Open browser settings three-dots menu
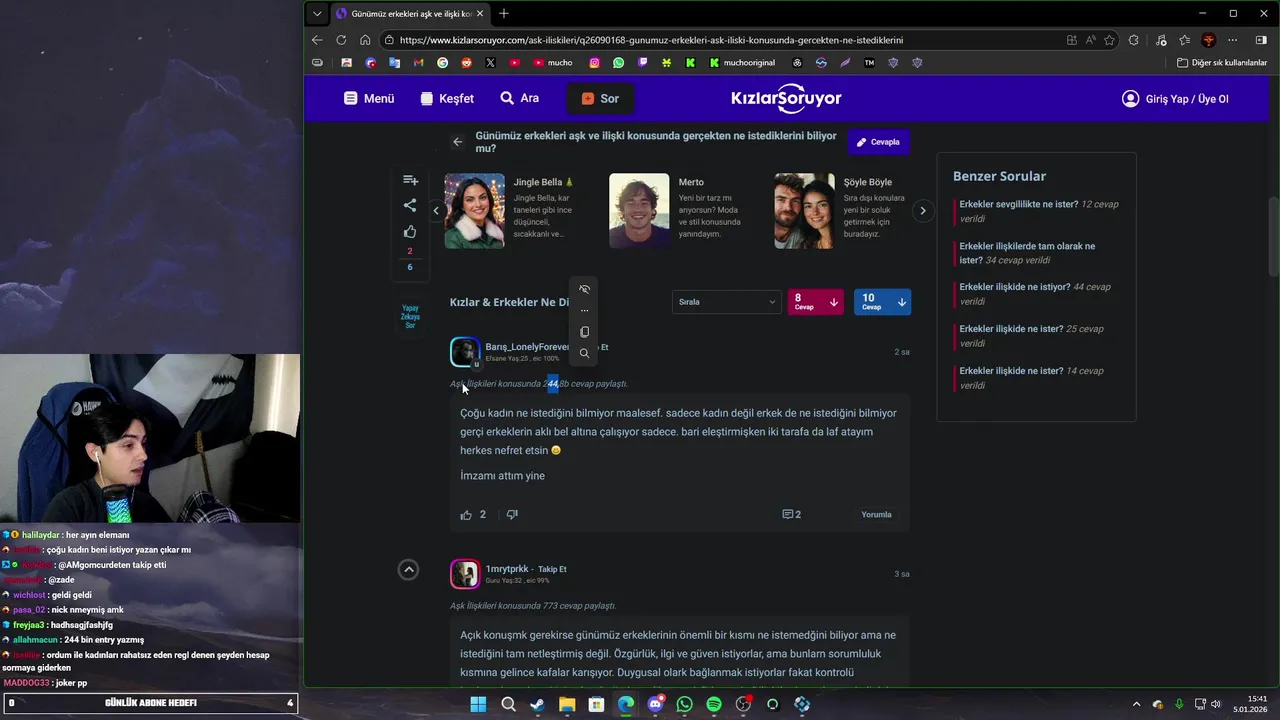The image size is (1280, 720). (x=1233, y=40)
